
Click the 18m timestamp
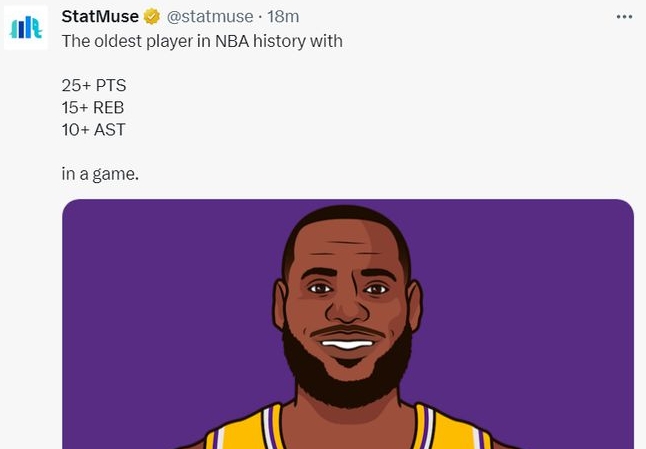pyautogui.click(x=283, y=17)
